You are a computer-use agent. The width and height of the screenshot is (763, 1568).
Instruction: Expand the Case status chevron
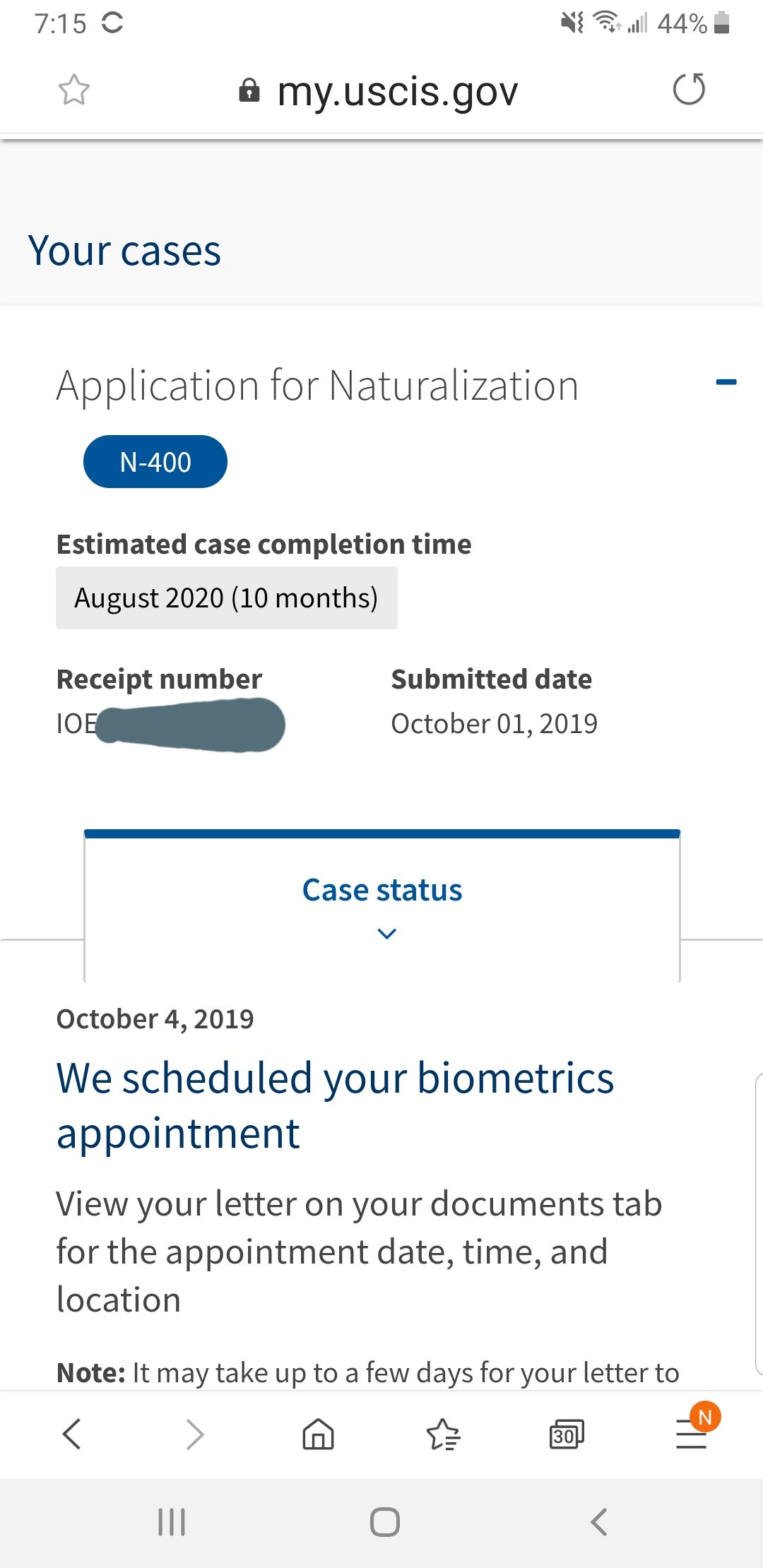coord(386,934)
